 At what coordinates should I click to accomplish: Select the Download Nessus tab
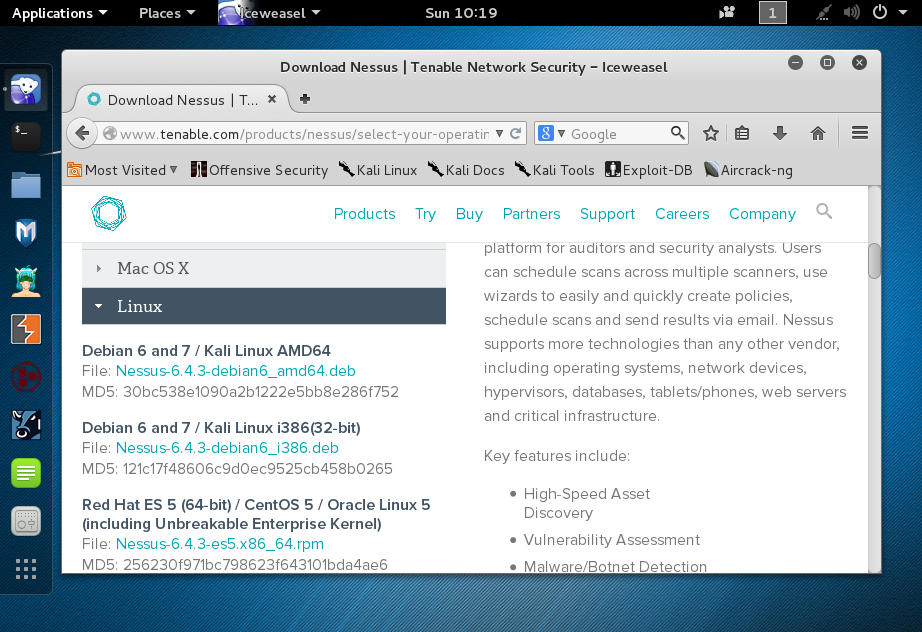pos(182,99)
